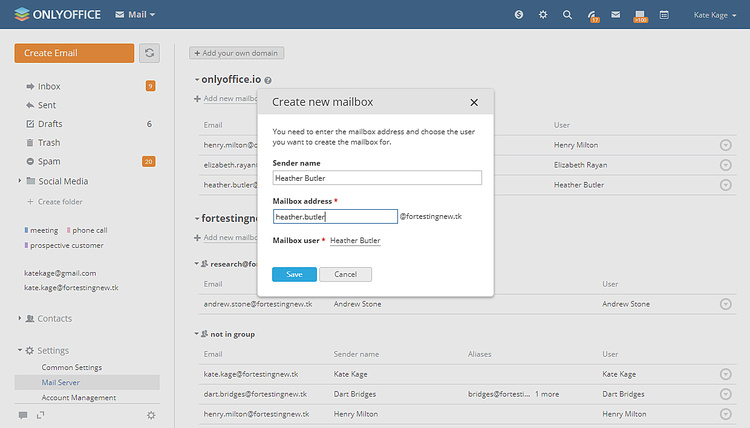The image size is (750, 428).
Task: Click the top bar mail envelope icon
Action: (616, 15)
